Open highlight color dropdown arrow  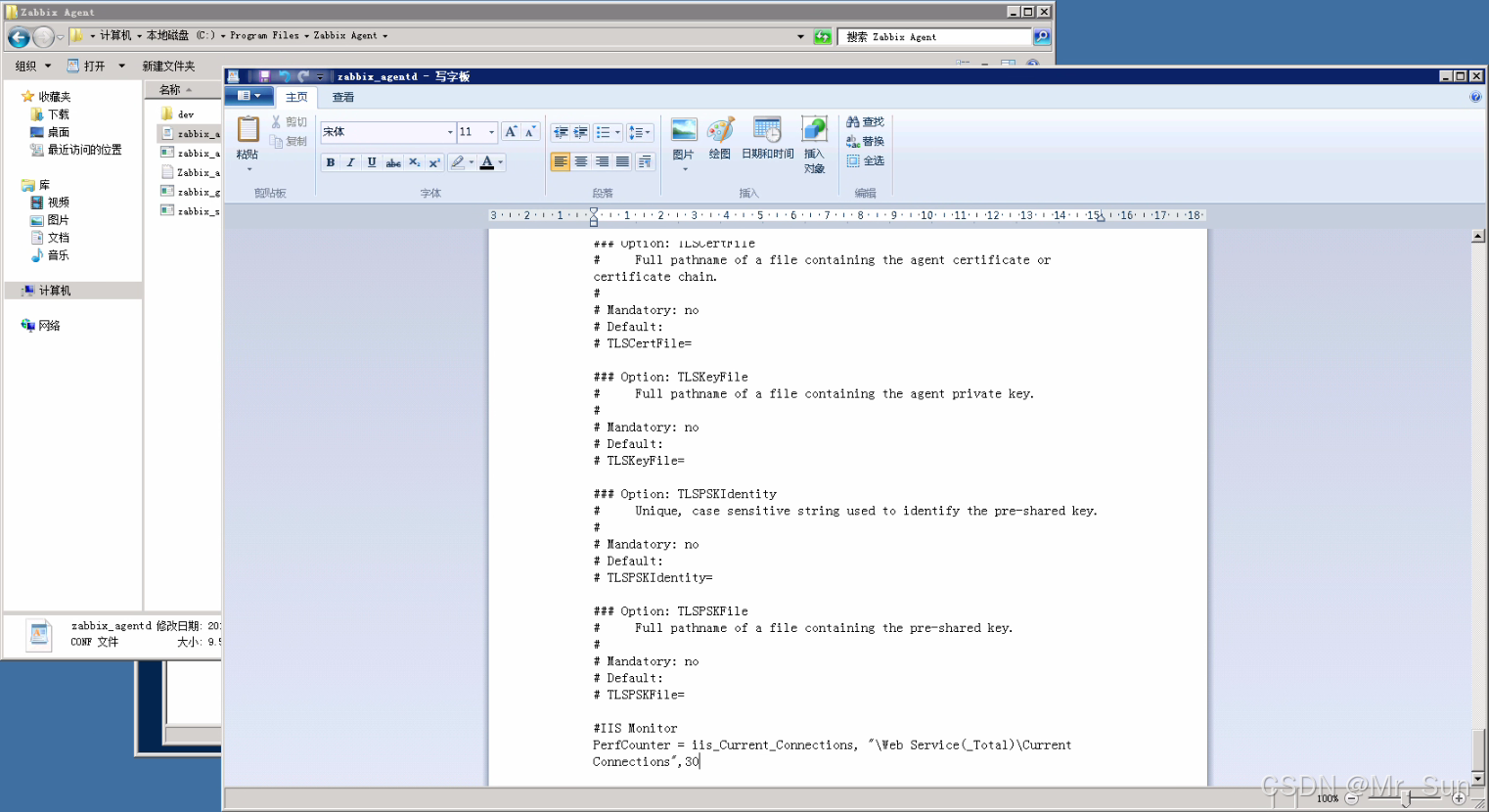472,162
